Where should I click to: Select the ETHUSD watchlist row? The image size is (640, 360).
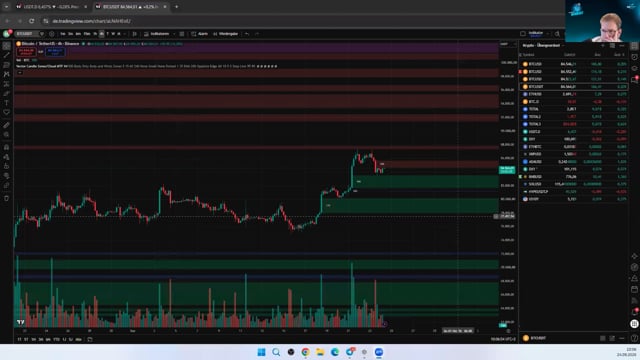point(573,94)
